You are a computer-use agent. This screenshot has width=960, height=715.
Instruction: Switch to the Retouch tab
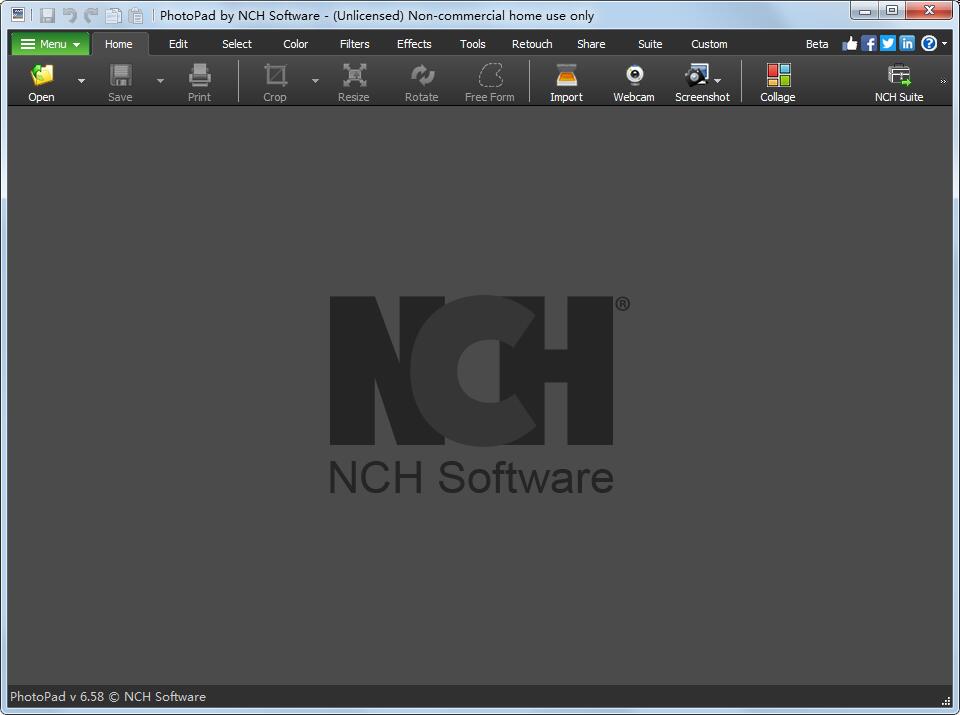(532, 44)
